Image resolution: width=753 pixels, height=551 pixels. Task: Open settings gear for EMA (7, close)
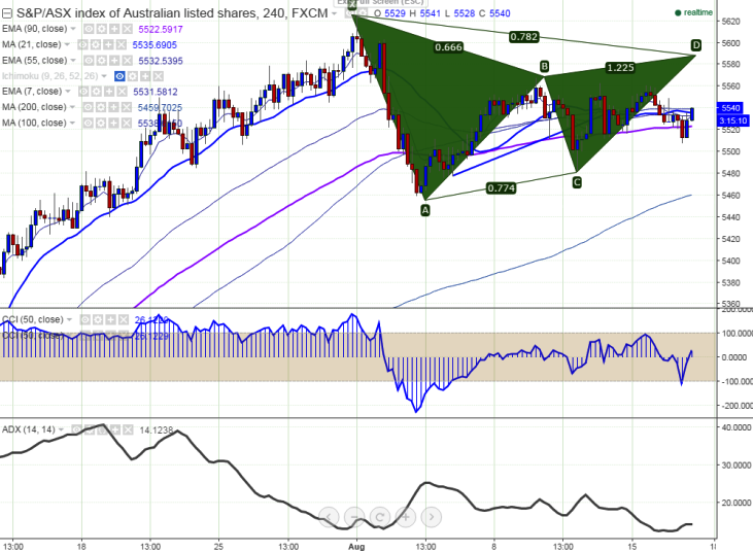96,92
